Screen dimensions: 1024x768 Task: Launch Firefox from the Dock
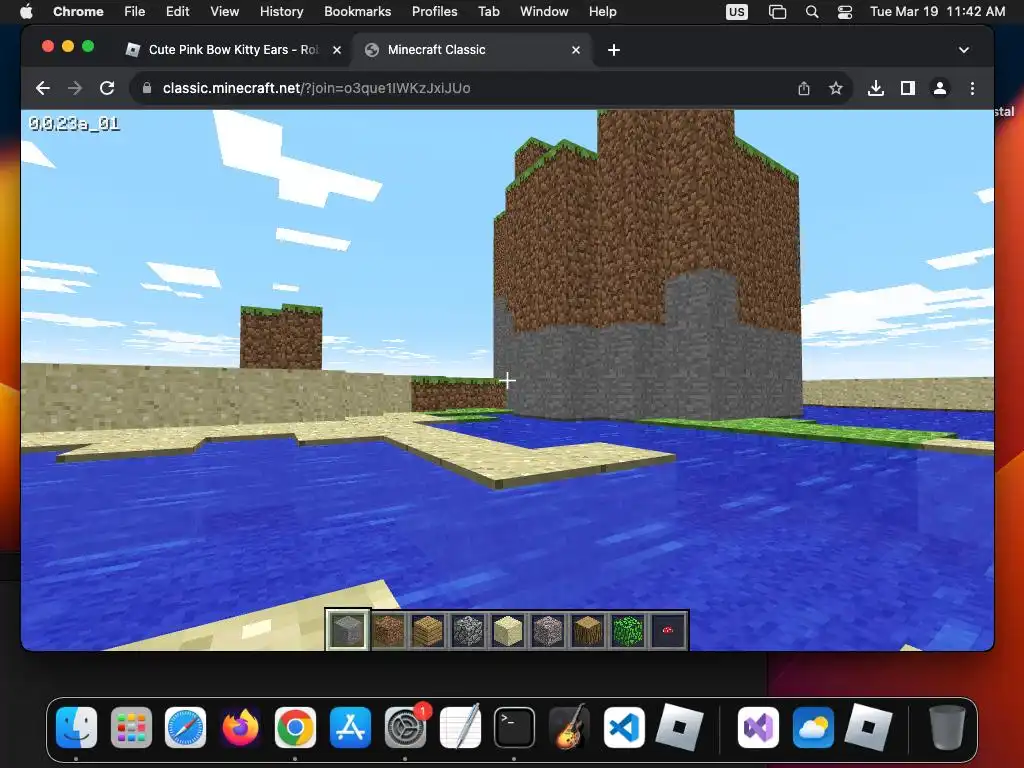240,728
